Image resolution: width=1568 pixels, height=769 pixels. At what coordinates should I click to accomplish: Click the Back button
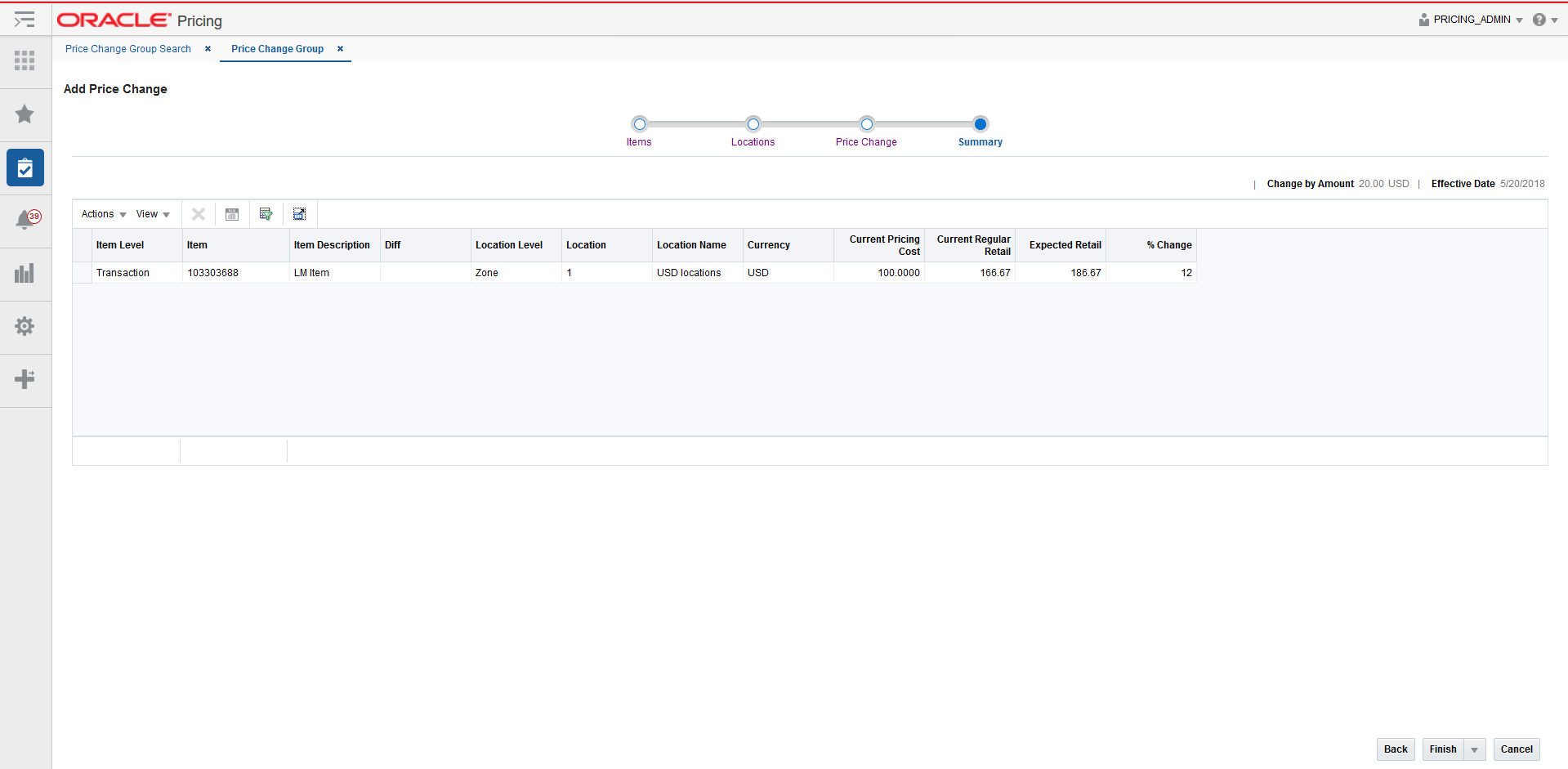coord(1396,749)
